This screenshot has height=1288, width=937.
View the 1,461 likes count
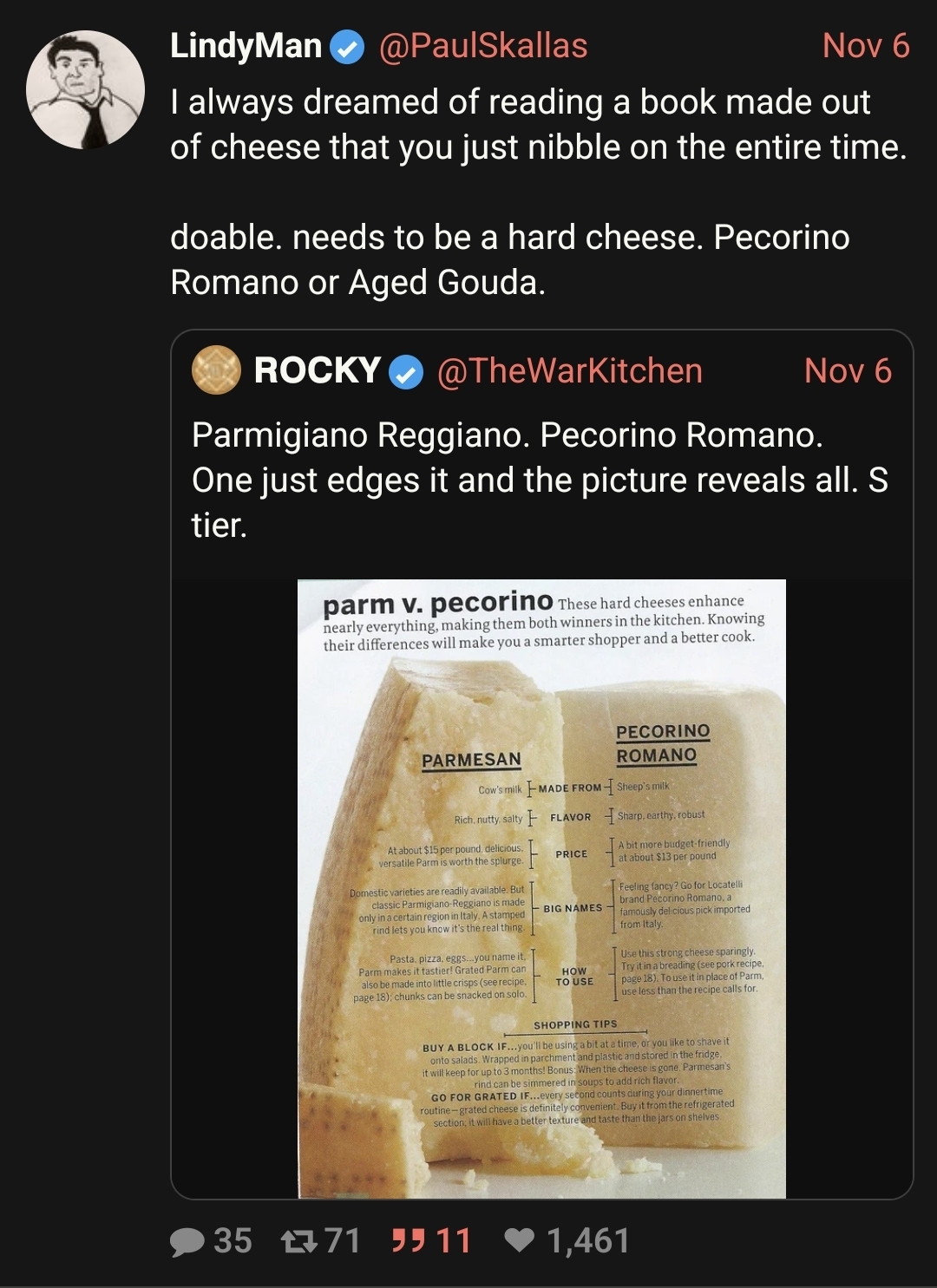(x=588, y=1241)
